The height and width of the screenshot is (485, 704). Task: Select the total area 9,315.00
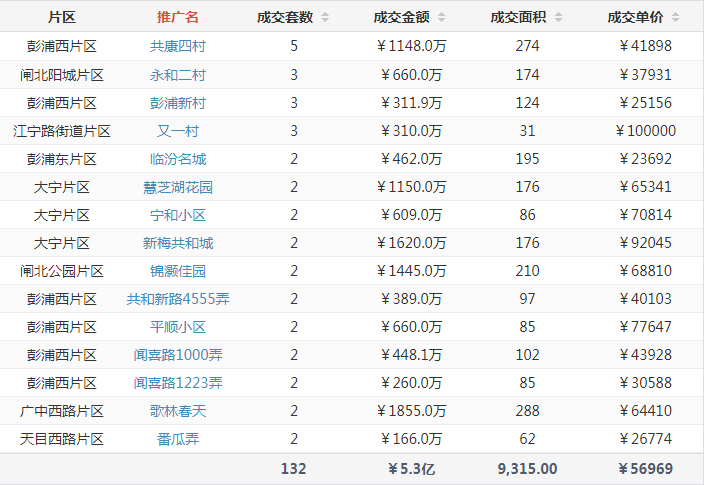pyautogui.click(x=528, y=469)
